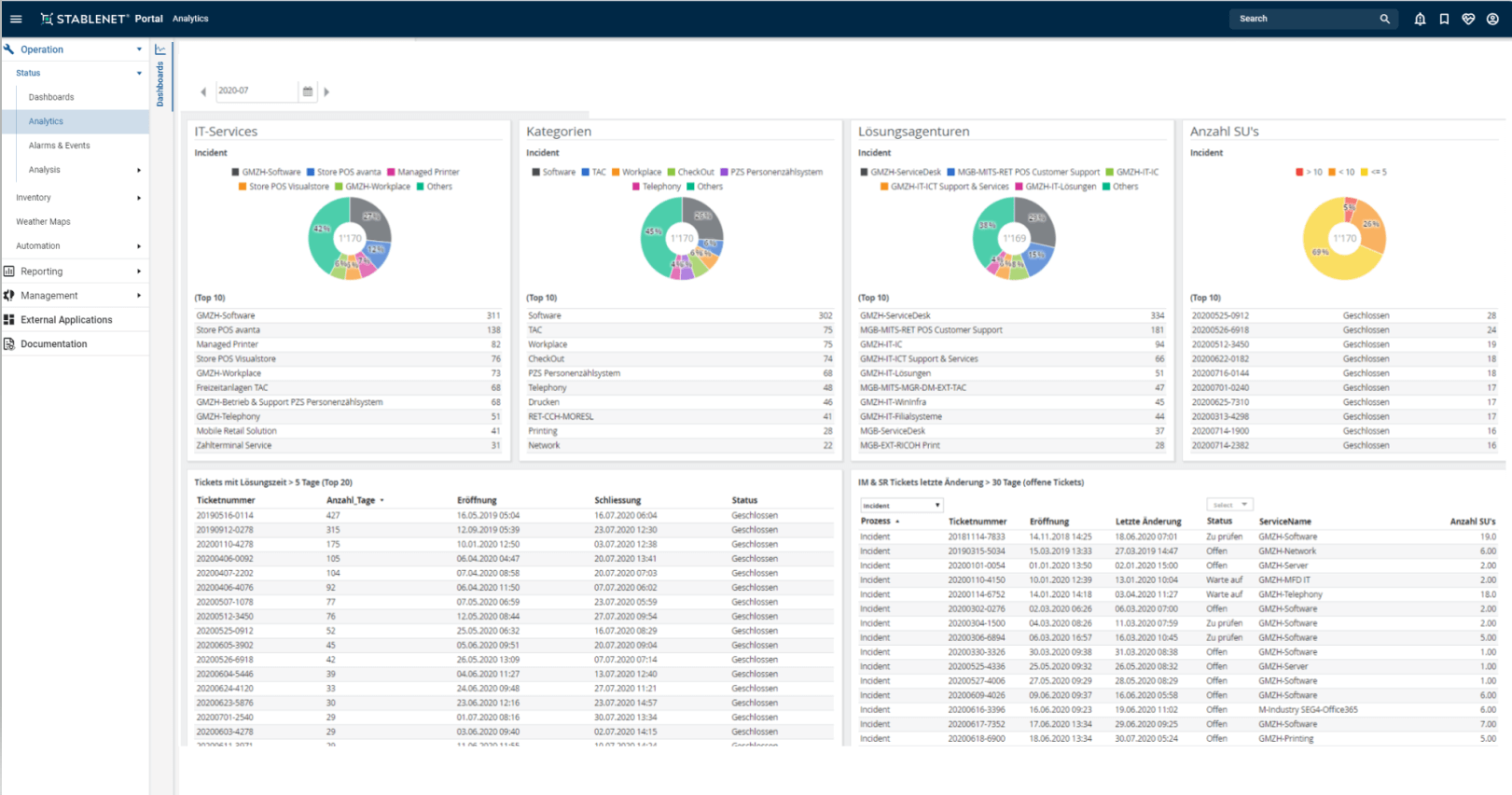Collapse the Status submenu
This screenshot has height=795, width=1512.
[x=139, y=73]
